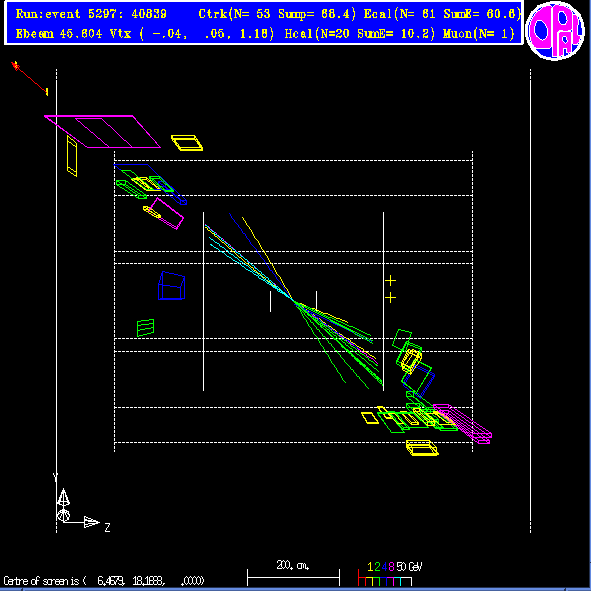Click the energy color scale legend

click(x=389, y=574)
